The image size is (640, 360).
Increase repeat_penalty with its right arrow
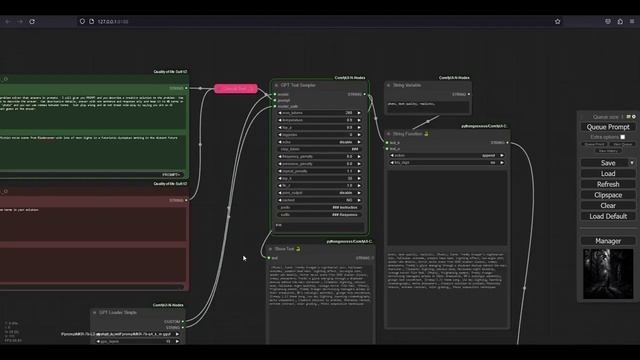[x=359, y=171]
